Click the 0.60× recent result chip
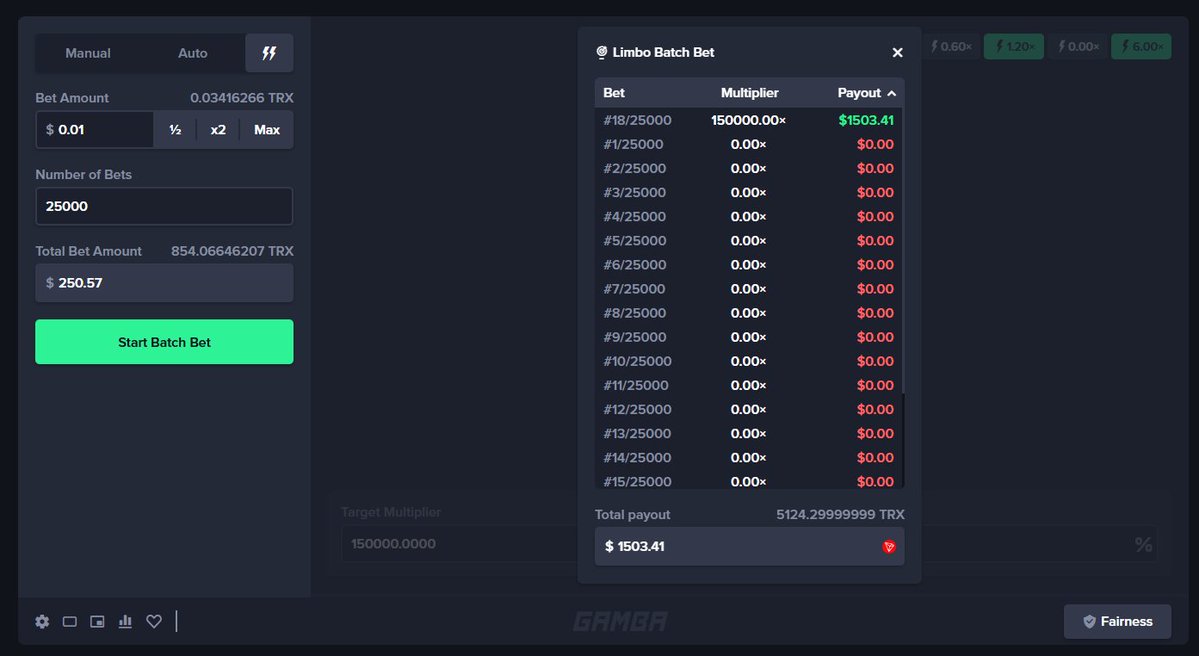This screenshot has height=656, width=1199. tap(951, 47)
